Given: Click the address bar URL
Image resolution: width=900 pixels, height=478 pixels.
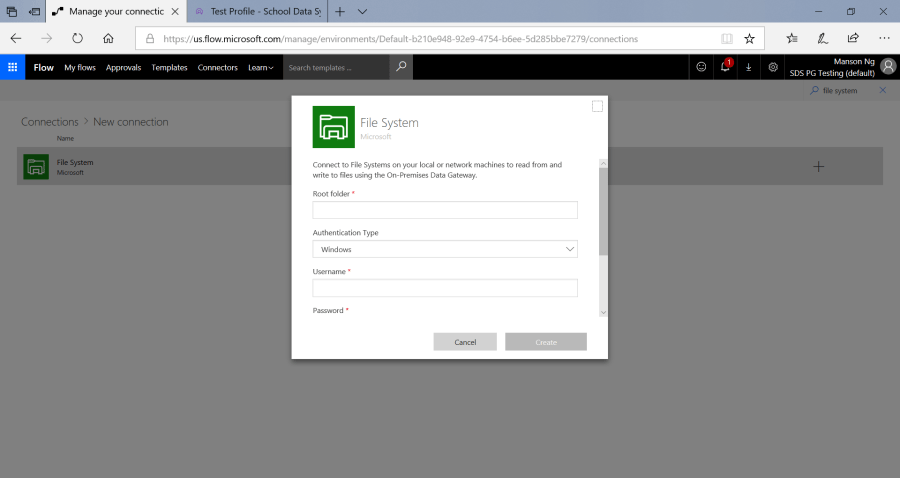Looking at the screenshot, I should tap(400, 38).
